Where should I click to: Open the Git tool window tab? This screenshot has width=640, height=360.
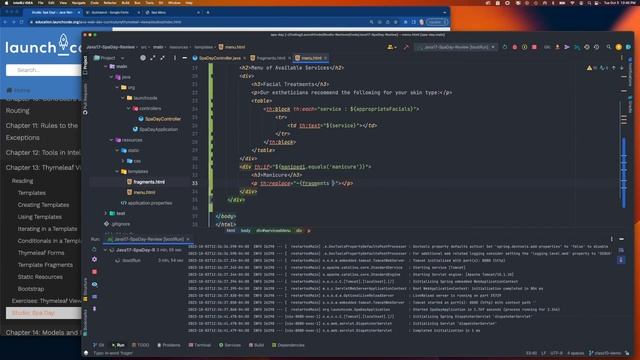coord(99,345)
